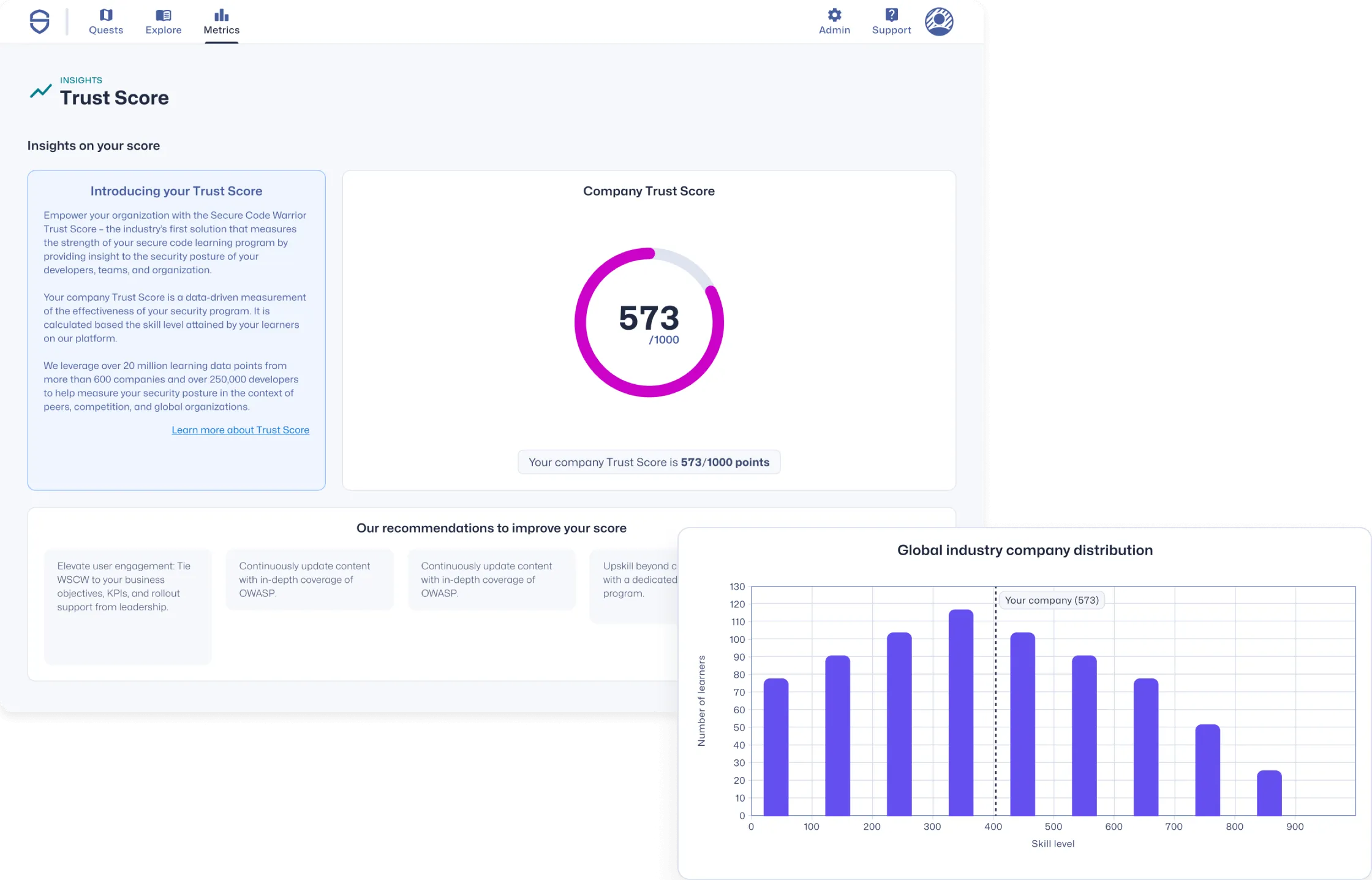Click the Support question mark icon
This screenshot has width=1372, height=880.
(891, 15)
